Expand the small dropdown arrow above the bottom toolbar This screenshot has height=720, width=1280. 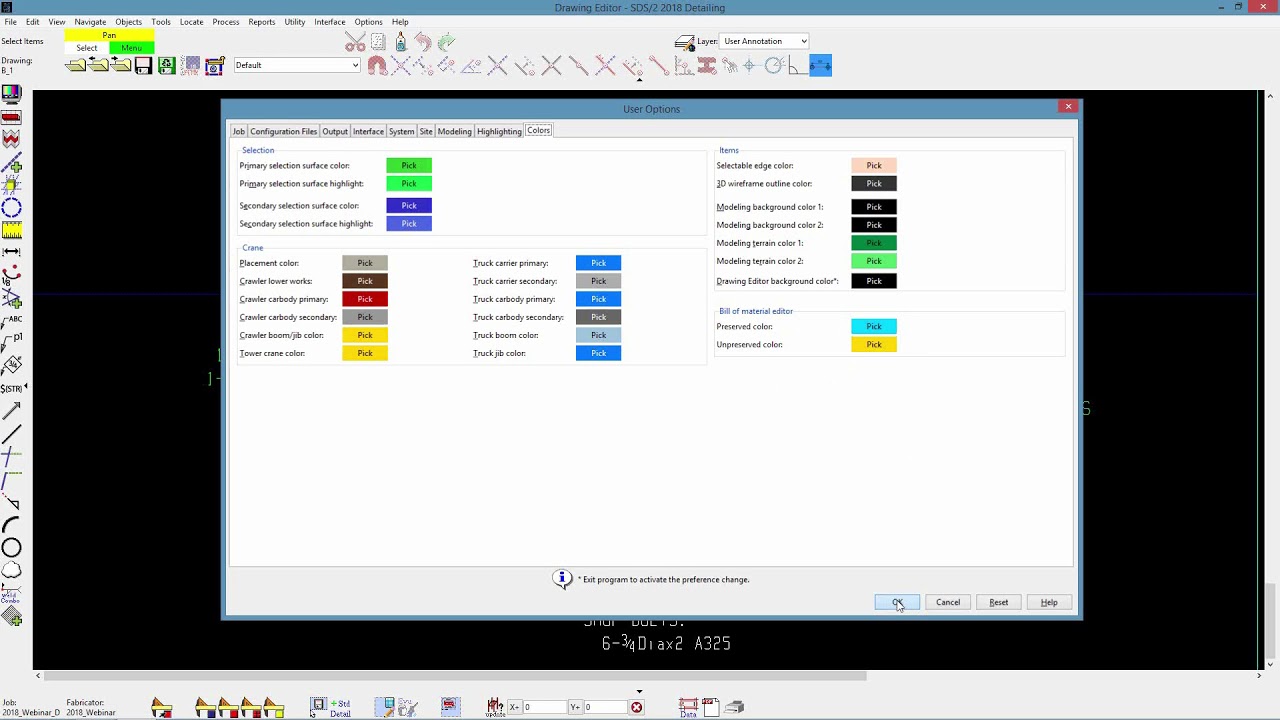tap(639, 690)
